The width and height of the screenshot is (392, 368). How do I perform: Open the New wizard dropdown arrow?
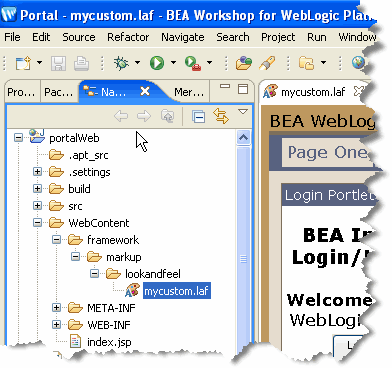tap(39, 62)
